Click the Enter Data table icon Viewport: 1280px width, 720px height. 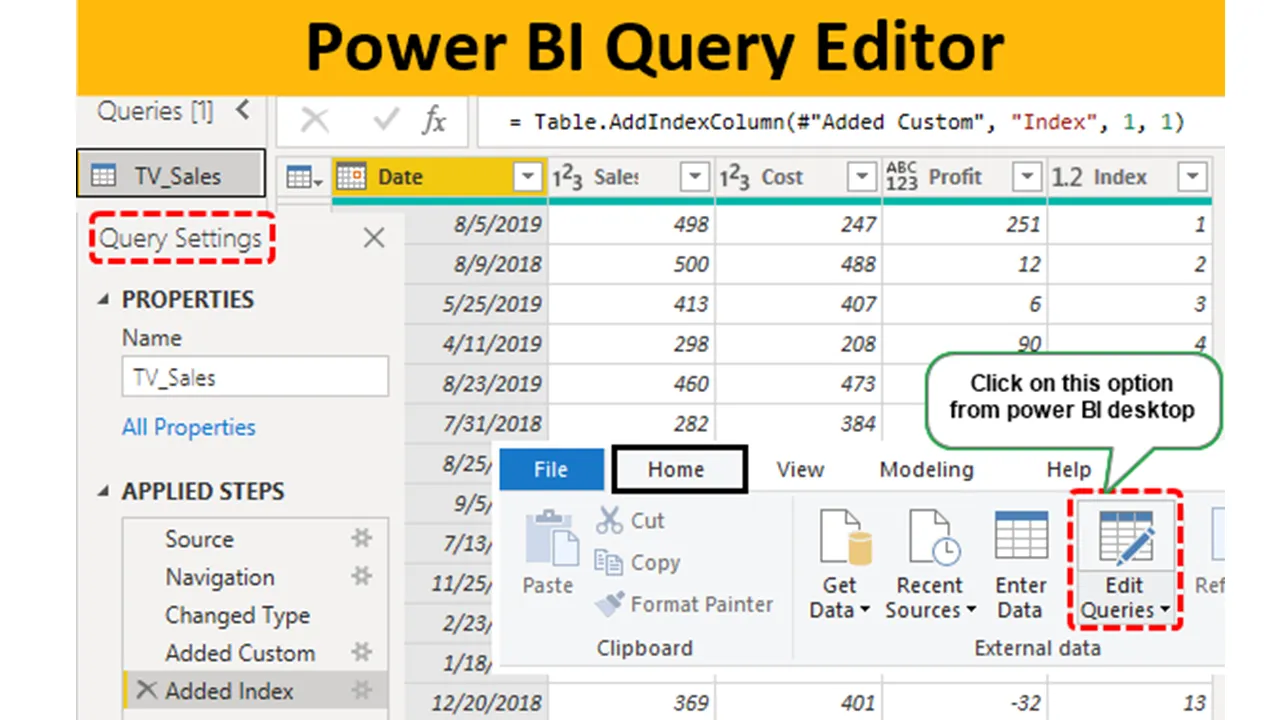click(x=1020, y=540)
